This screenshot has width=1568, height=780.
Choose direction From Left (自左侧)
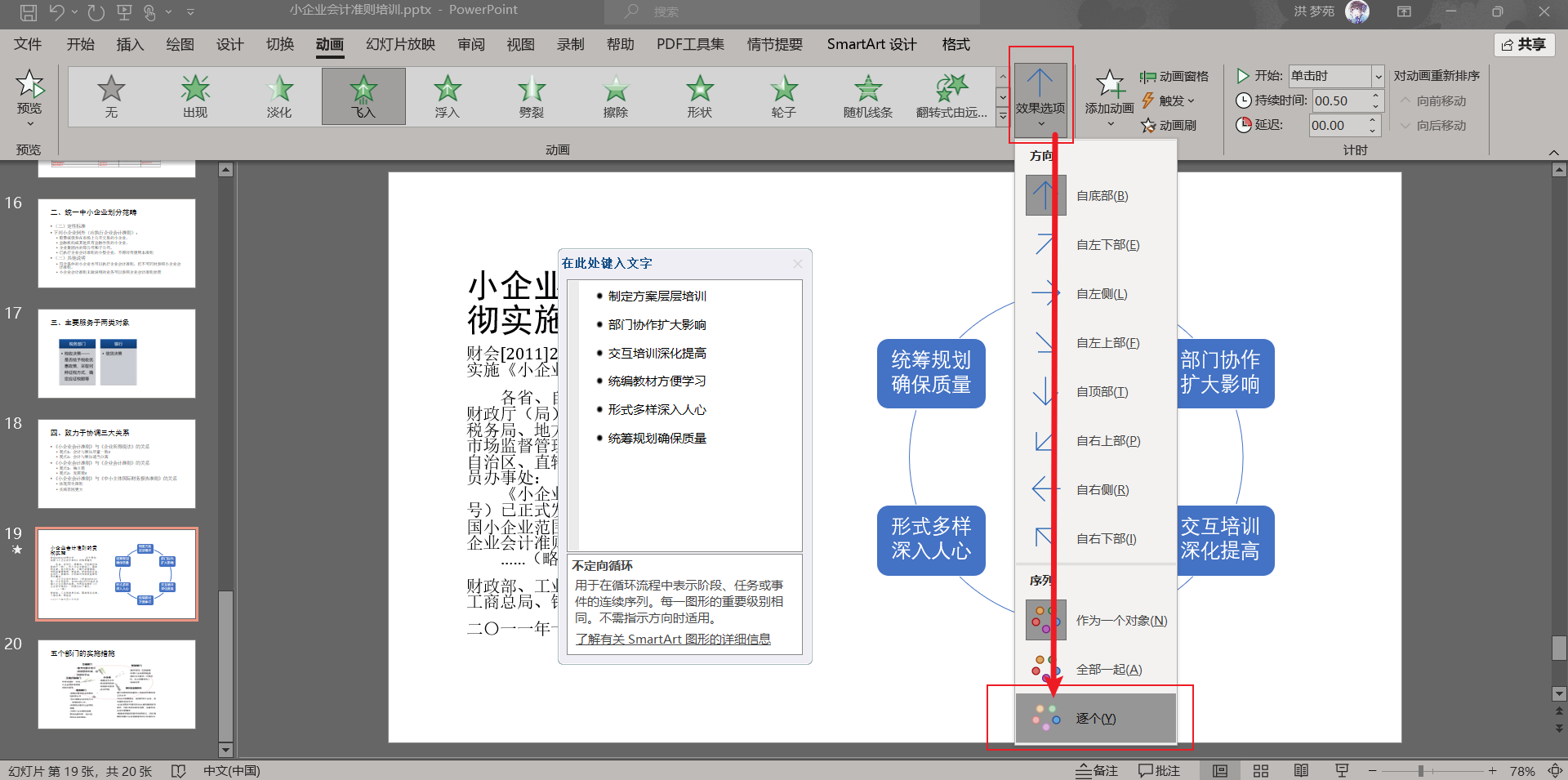coord(1096,294)
